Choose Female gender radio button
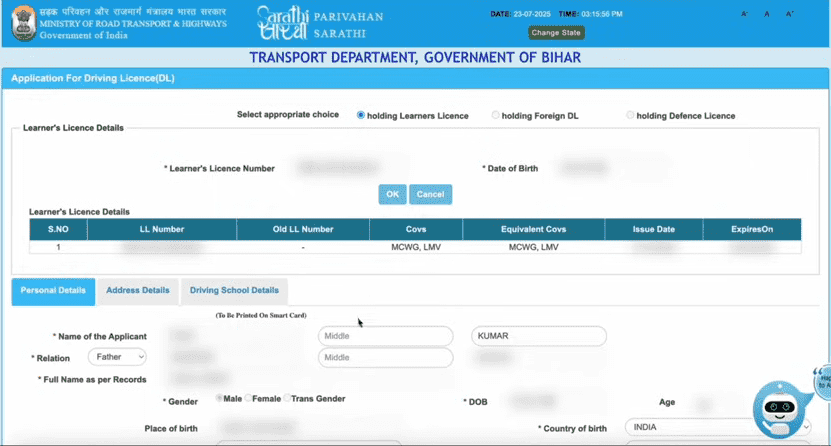831x446 pixels. tap(249, 398)
